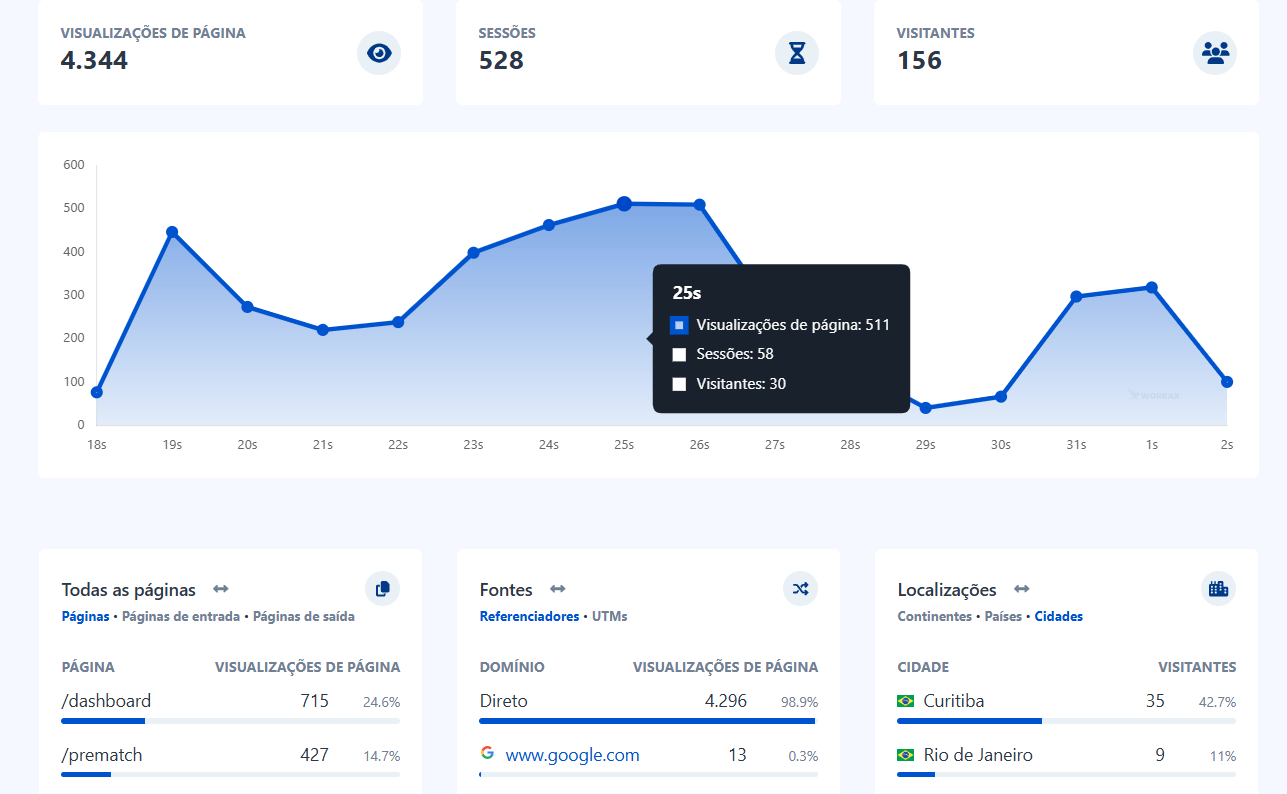The width and height of the screenshot is (1287, 794).
Task: Enable the Visitantes series in the tooltip
Action: coord(678,383)
